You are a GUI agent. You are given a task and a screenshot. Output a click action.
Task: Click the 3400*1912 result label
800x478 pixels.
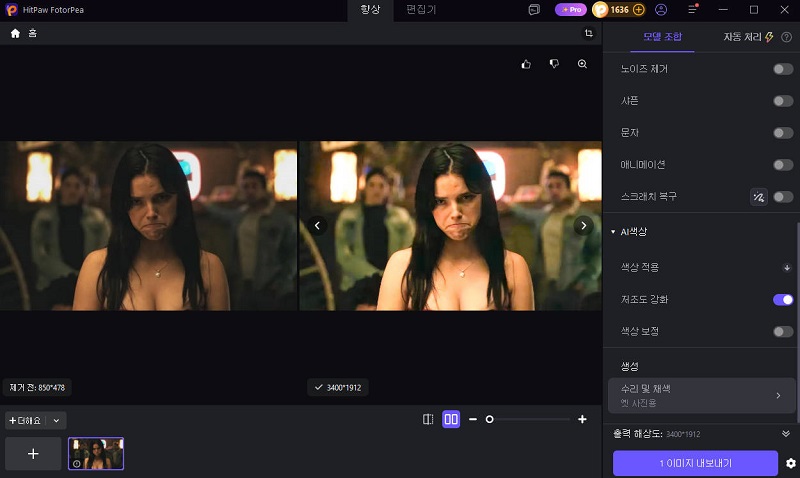(x=338, y=388)
